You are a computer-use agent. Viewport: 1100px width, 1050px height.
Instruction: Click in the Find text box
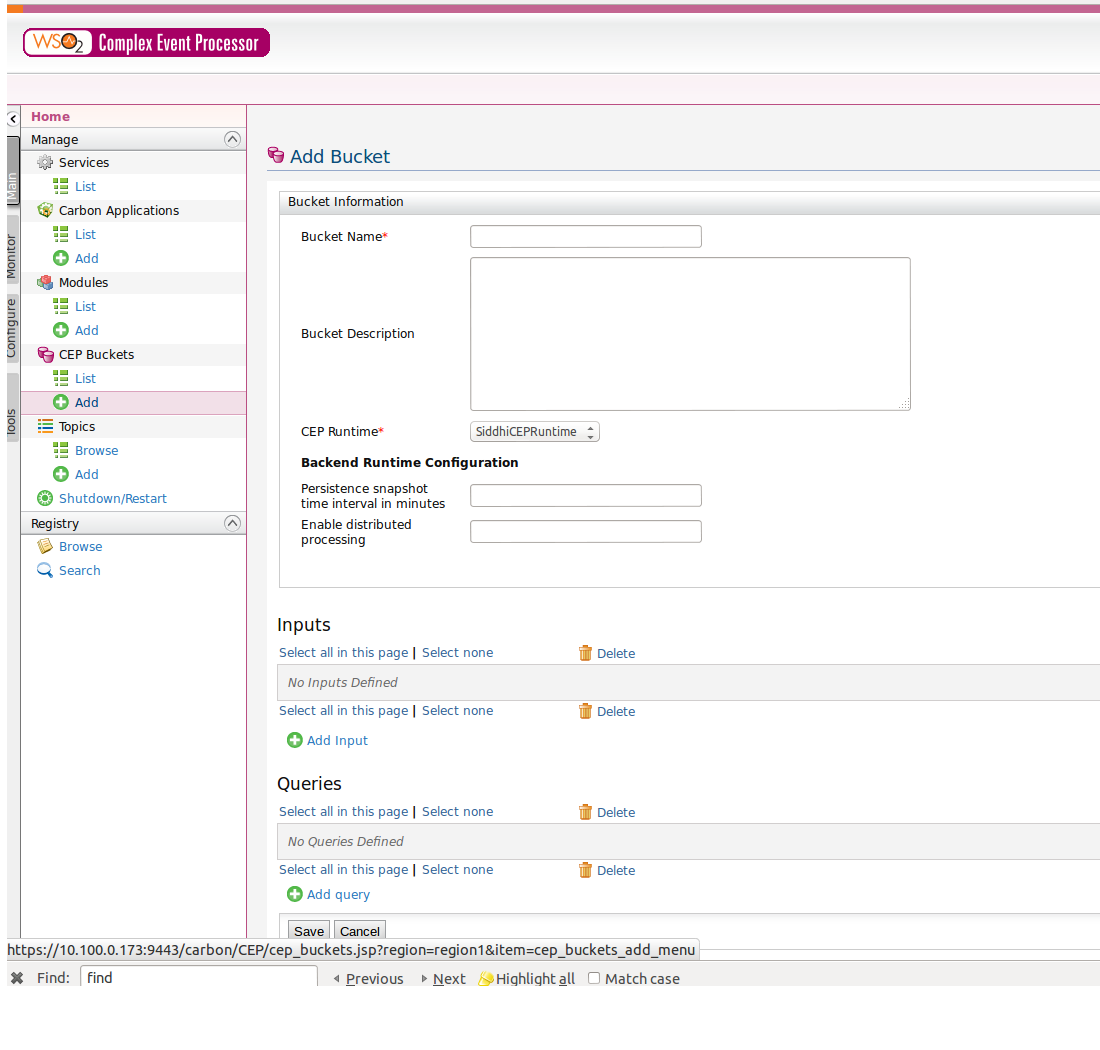pos(199,977)
